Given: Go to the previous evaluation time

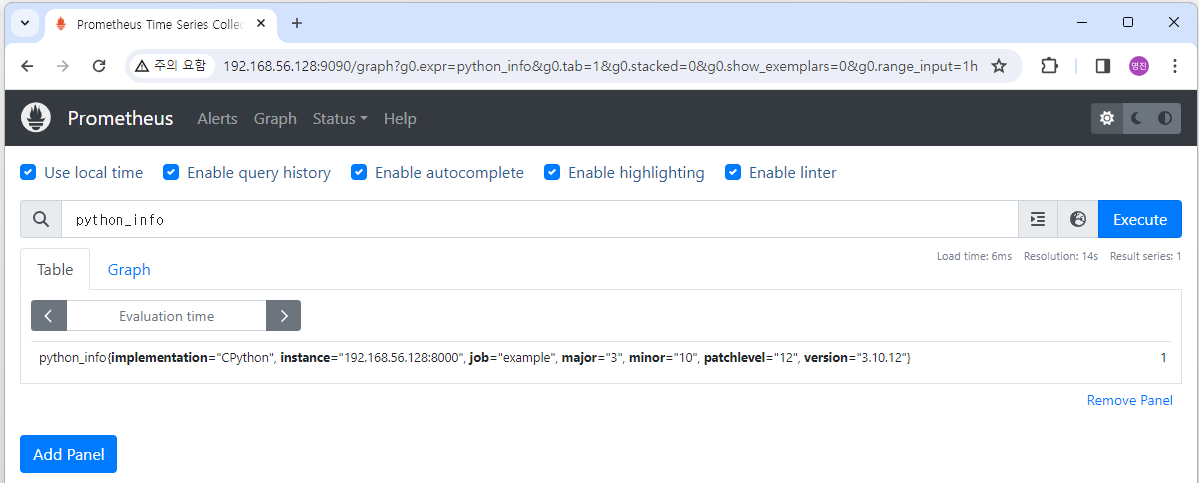Looking at the screenshot, I should 49,316.
